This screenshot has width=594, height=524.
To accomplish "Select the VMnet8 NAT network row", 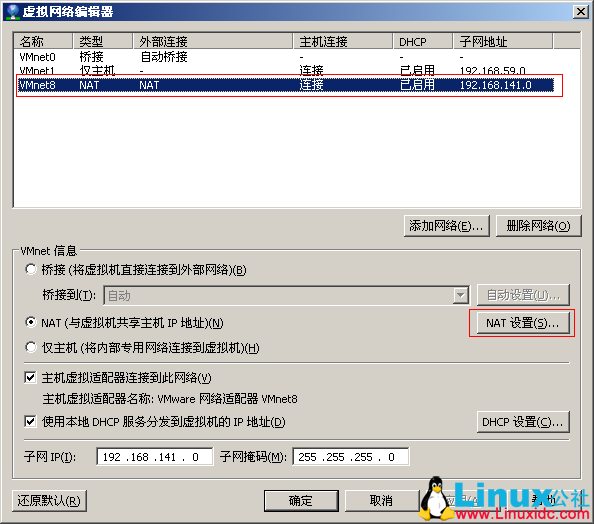I will 286,85.
